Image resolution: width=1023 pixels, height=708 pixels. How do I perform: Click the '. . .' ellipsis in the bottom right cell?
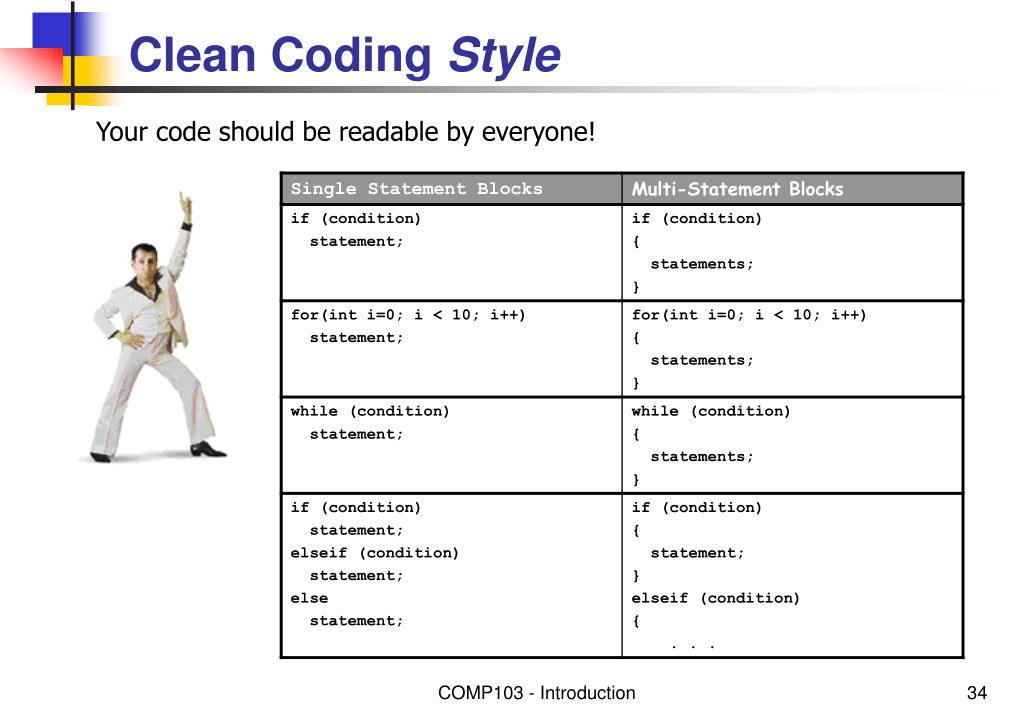point(692,645)
